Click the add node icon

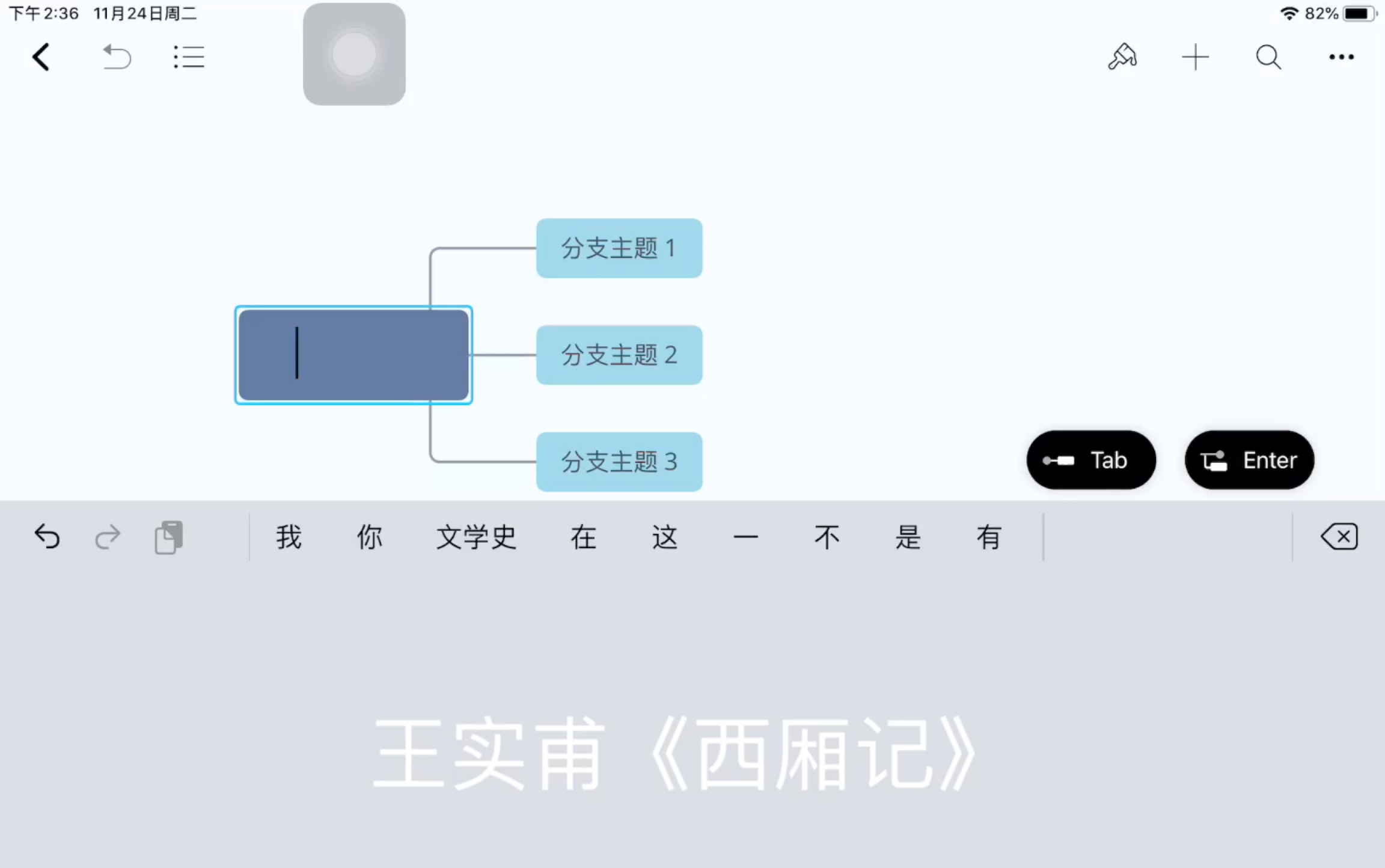tap(1194, 57)
